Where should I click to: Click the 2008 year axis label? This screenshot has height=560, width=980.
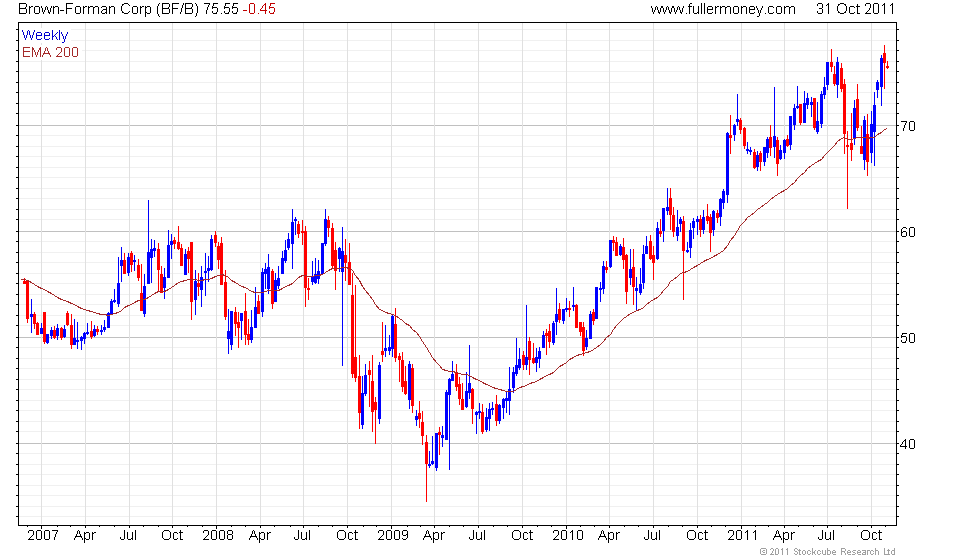tap(218, 536)
